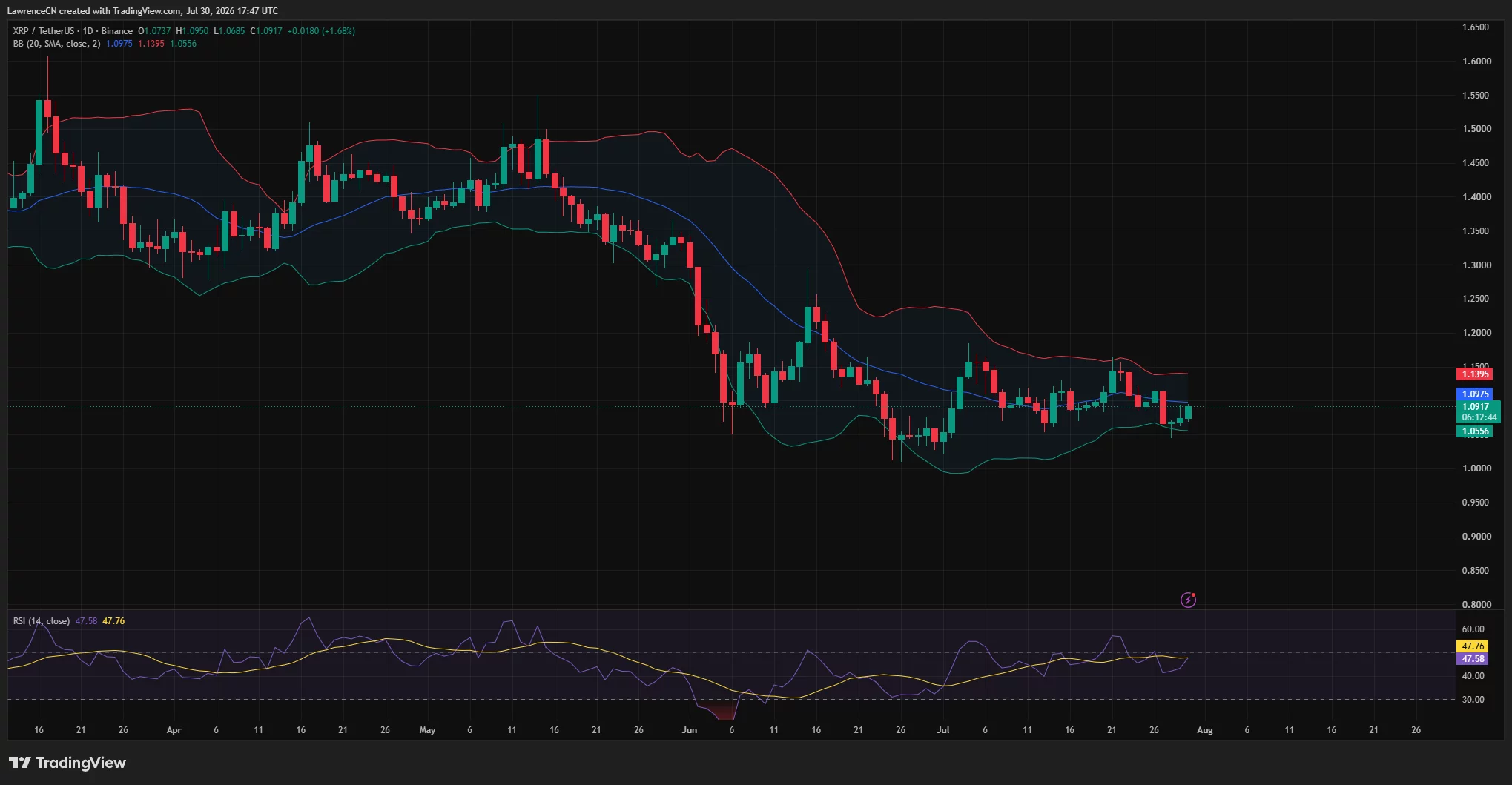The height and width of the screenshot is (785, 1512).
Task: Click the BB legend green value 1.0556
Action: pyautogui.click(x=183, y=44)
